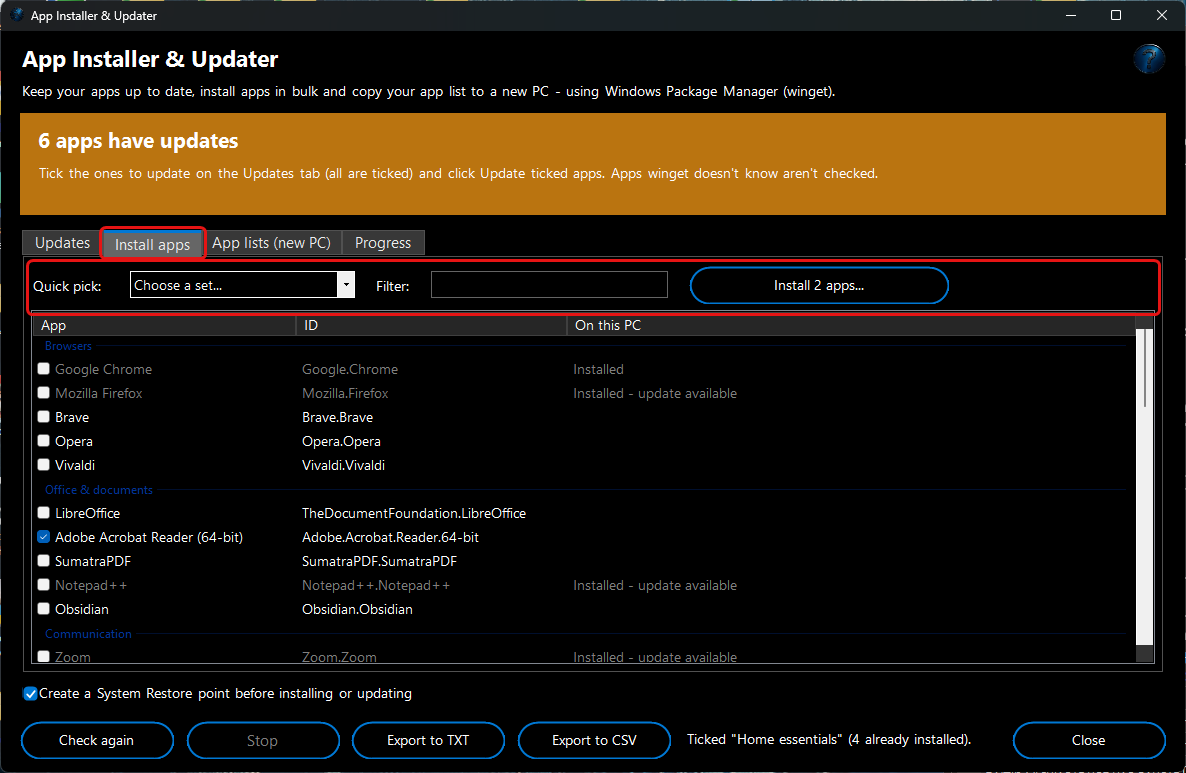The image size is (1186, 773).
Task: Click the Check again button
Action: [x=97, y=740]
